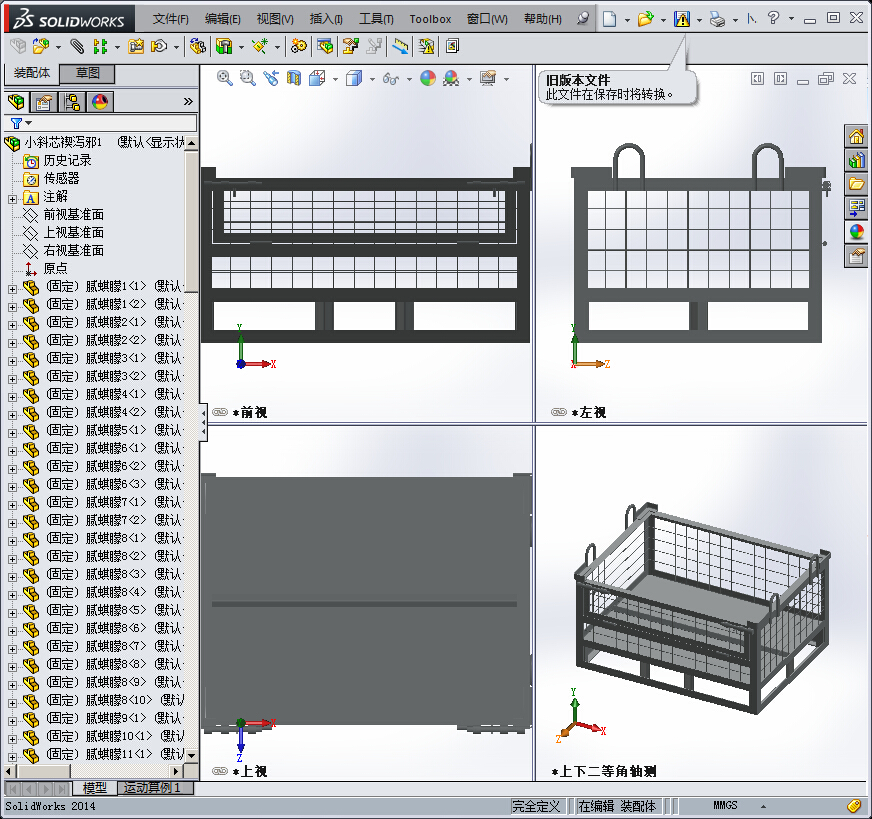Open the tree filter dropdown

pyautogui.click(x=29, y=123)
